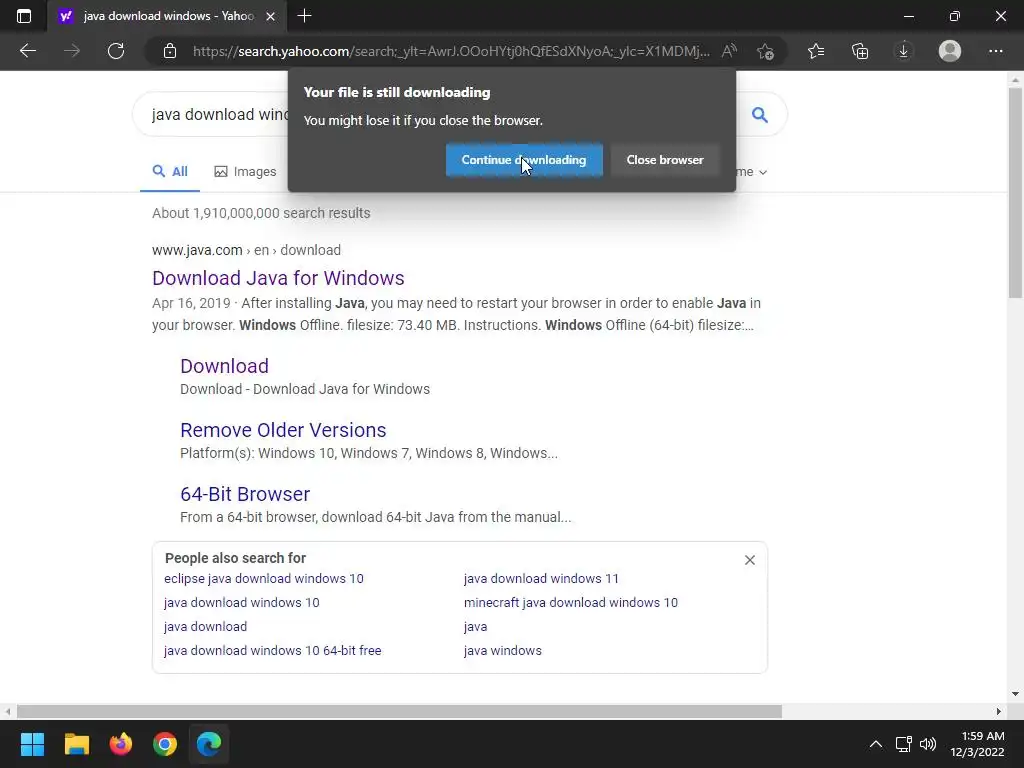Open the Download sublink
The image size is (1024, 768).
tap(225, 366)
